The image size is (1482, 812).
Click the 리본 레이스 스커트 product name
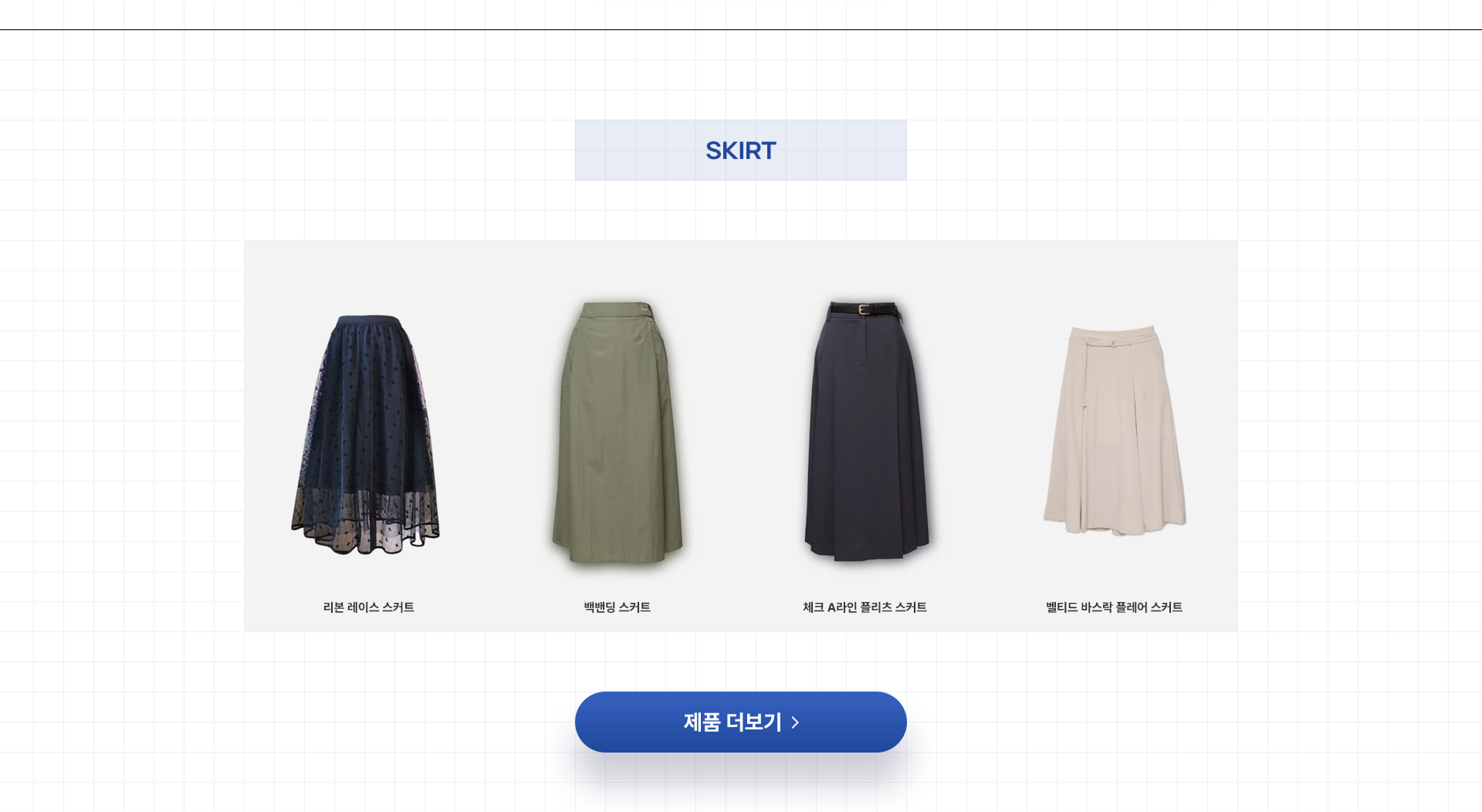click(x=369, y=607)
